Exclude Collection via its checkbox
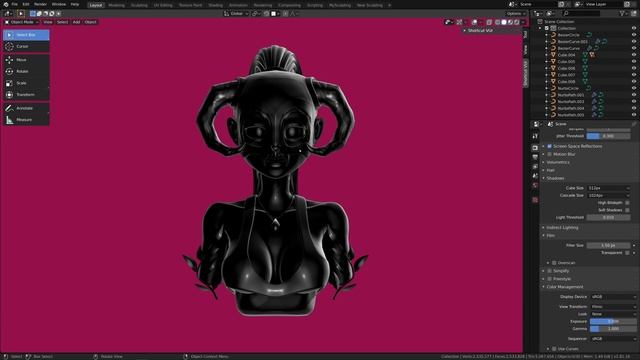The height and width of the screenshot is (360, 640). 547,28
